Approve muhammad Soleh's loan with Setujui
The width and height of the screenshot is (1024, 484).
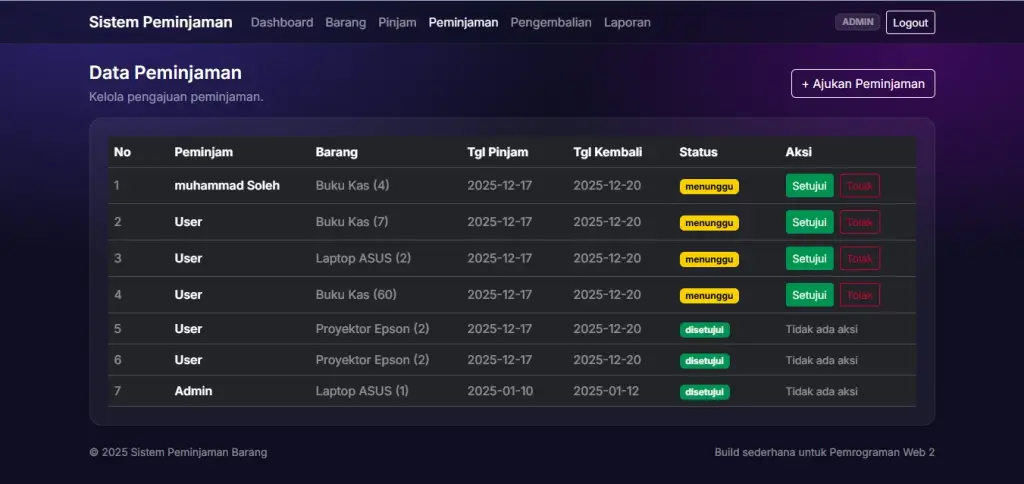(x=809, y=186)
